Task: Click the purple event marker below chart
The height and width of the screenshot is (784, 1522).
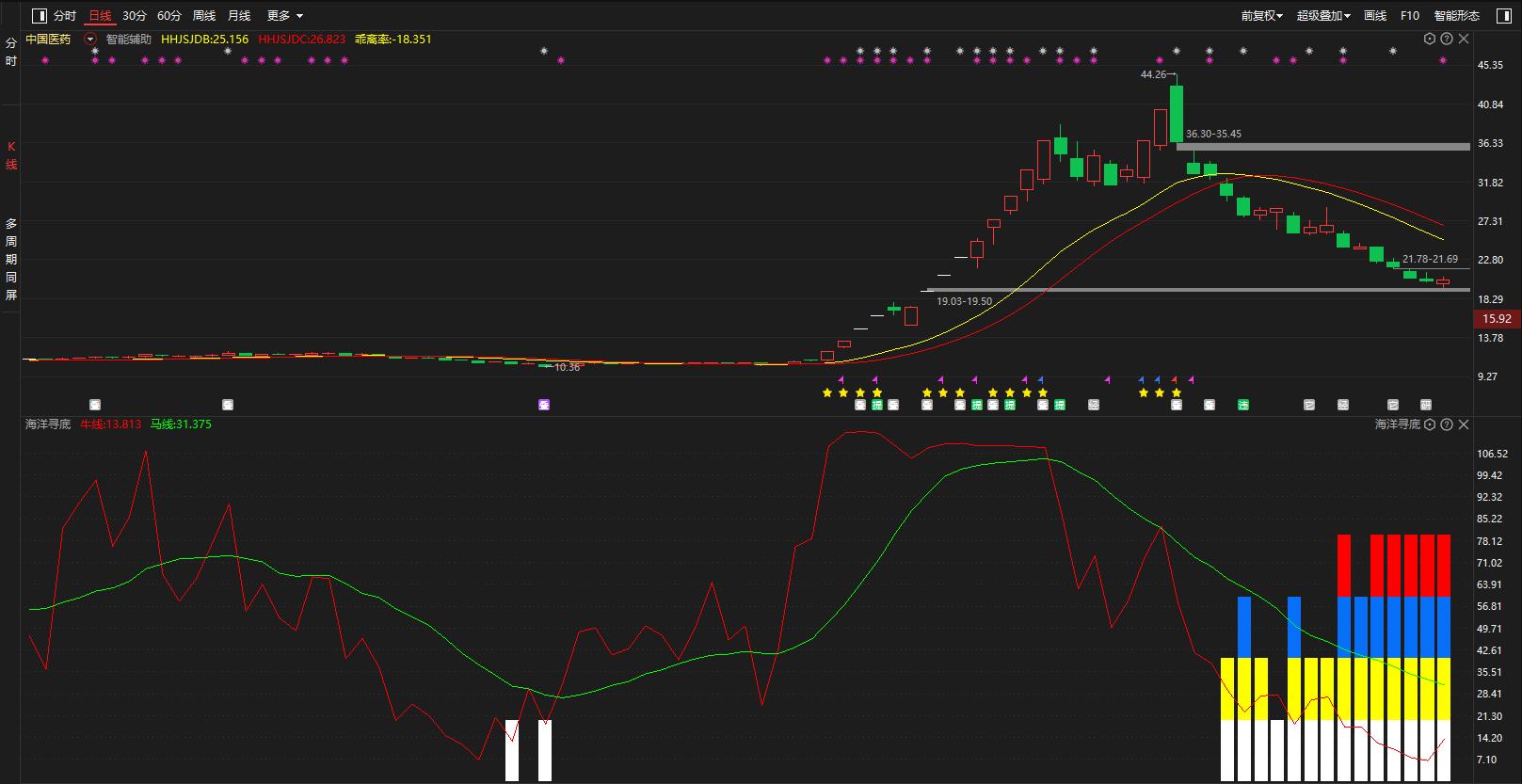Action: coord(544,405)
